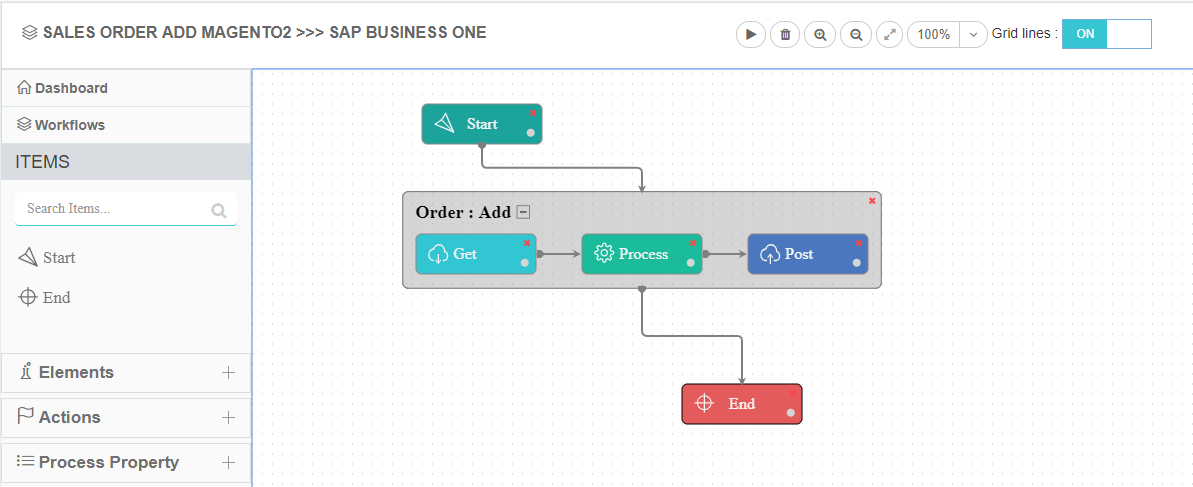Viewport: 1193px width, 487px height.
Task: Expand the Actions section
Action: click(x=228, y=417)
